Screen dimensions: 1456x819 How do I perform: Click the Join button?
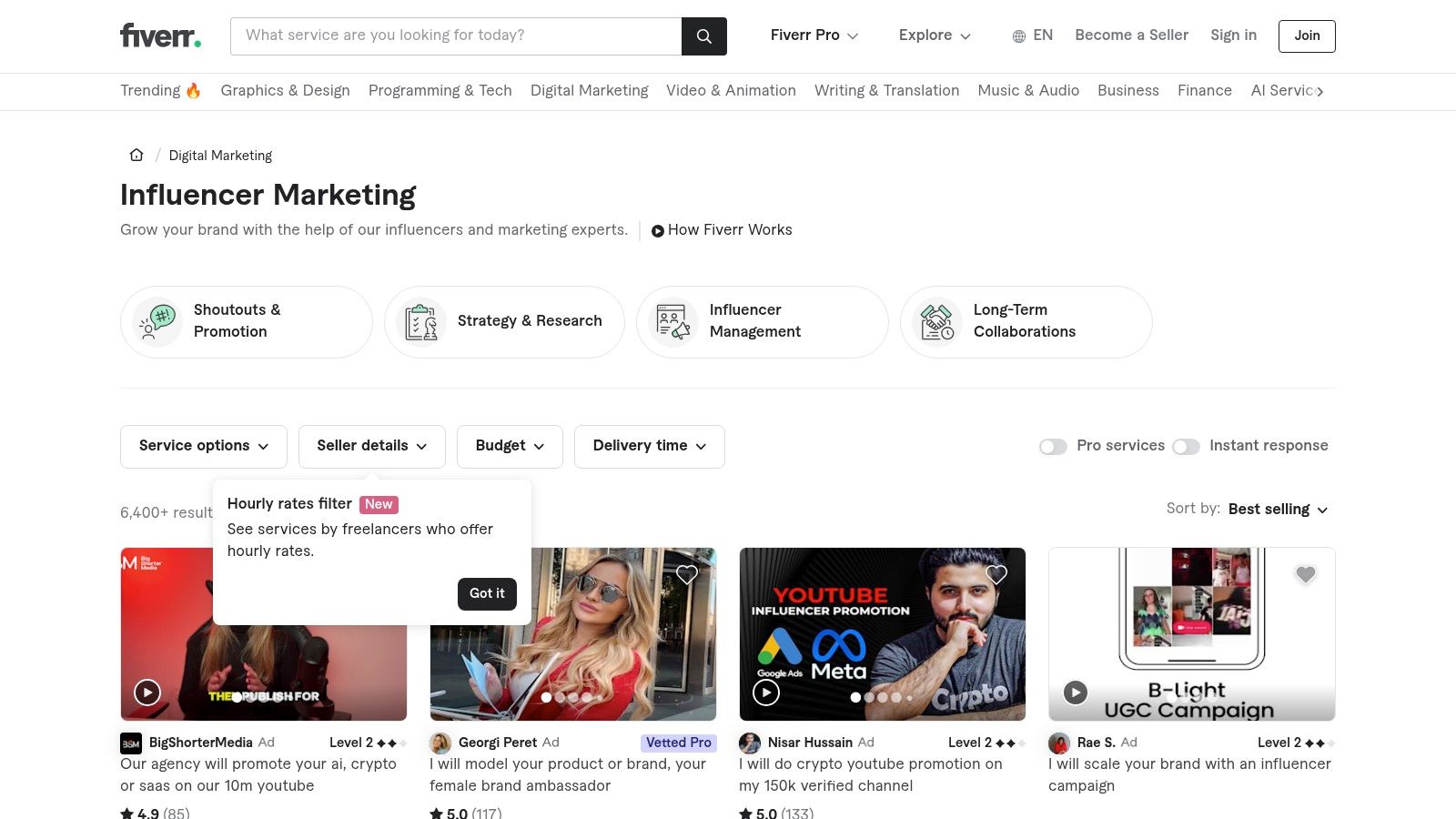(x=1306, y=36)
